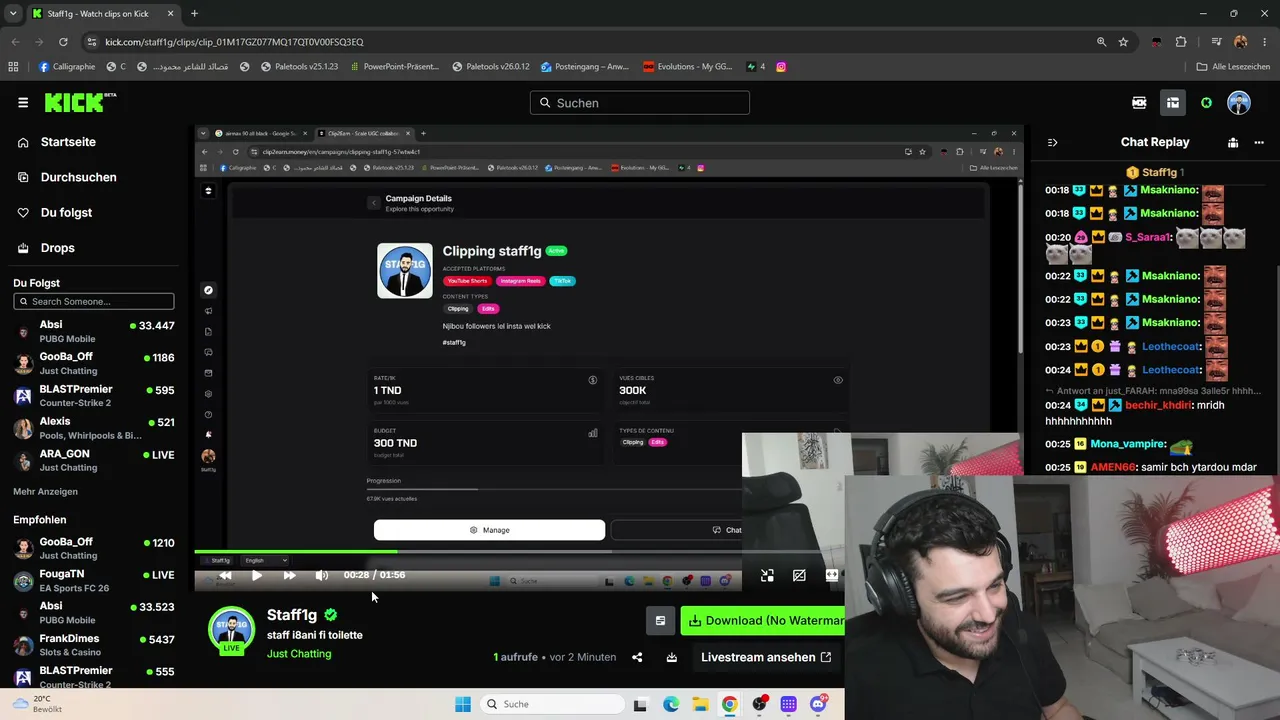The image size is (1280, 720).
Task: Open the Paletools v25.1.23 bookmark
Action: [x=299, y=67]
